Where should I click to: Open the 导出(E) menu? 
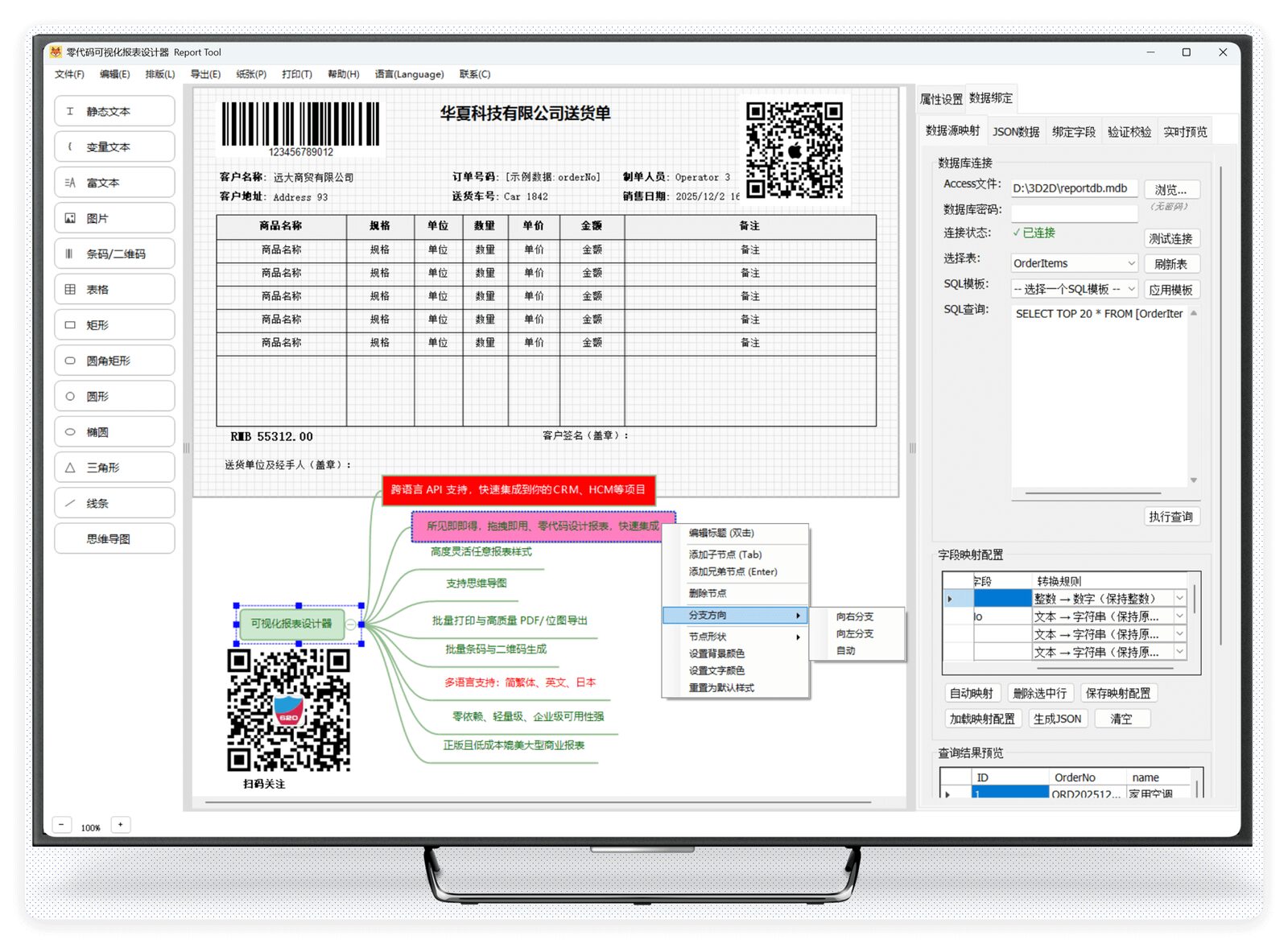click(205, 74)
